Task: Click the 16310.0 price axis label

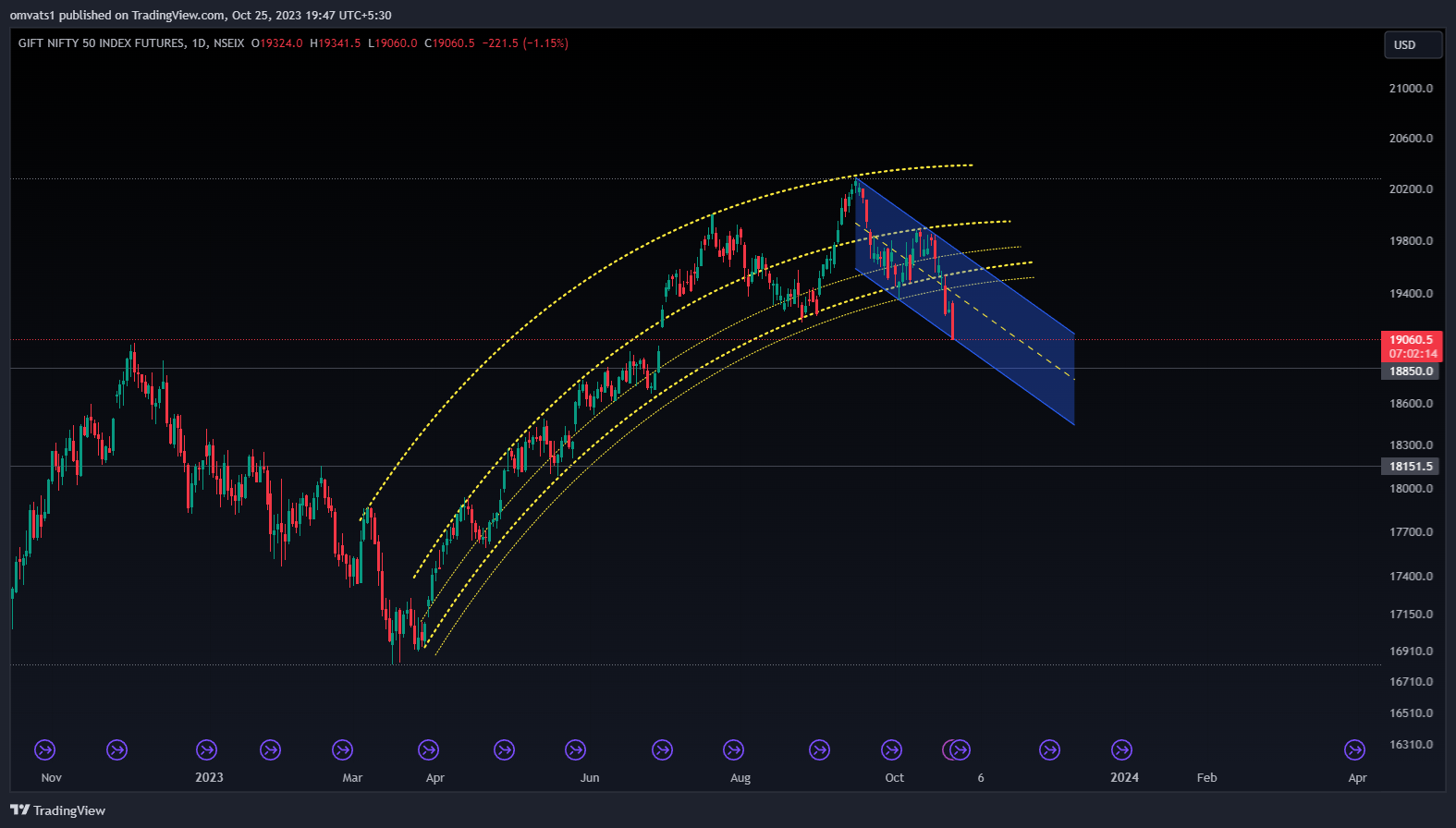Action: click(1411, 745)
